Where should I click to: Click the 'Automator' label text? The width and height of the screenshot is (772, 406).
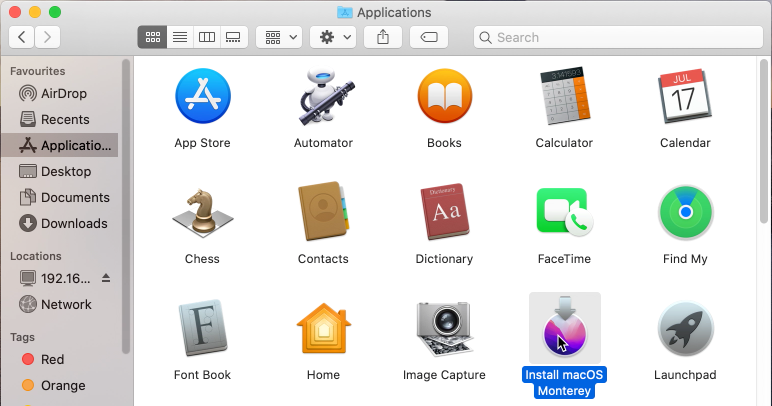(x=323, y=143)
